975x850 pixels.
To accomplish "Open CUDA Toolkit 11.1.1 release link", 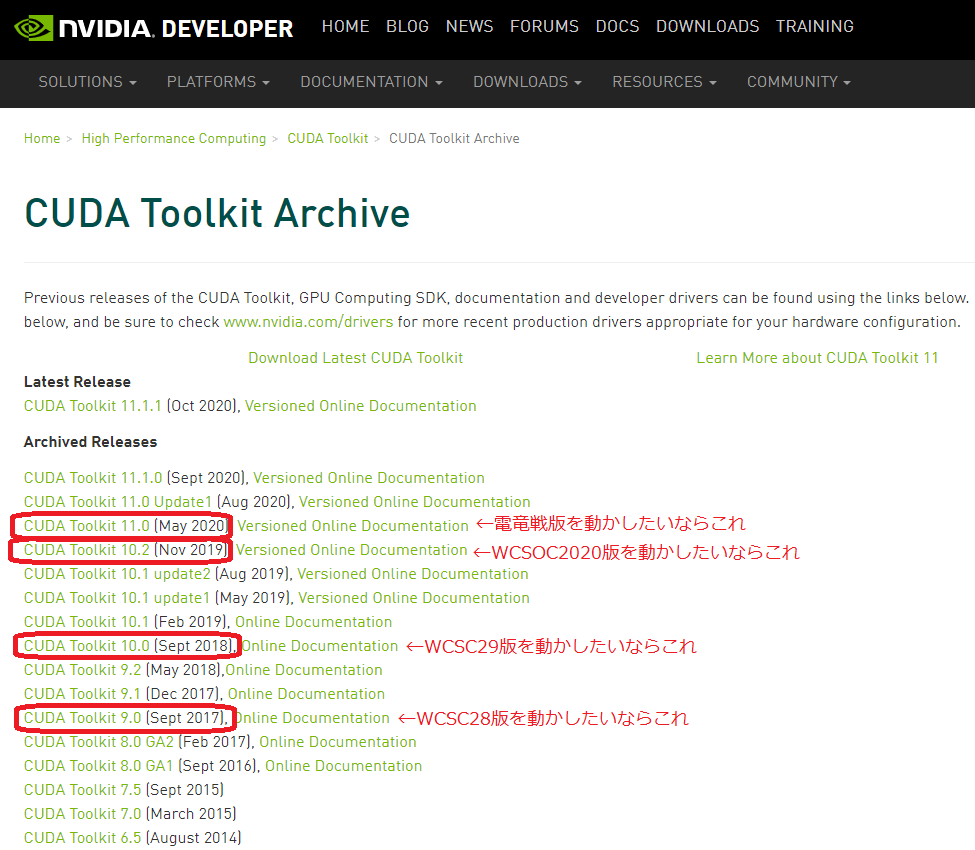I will tap(93, 406).
